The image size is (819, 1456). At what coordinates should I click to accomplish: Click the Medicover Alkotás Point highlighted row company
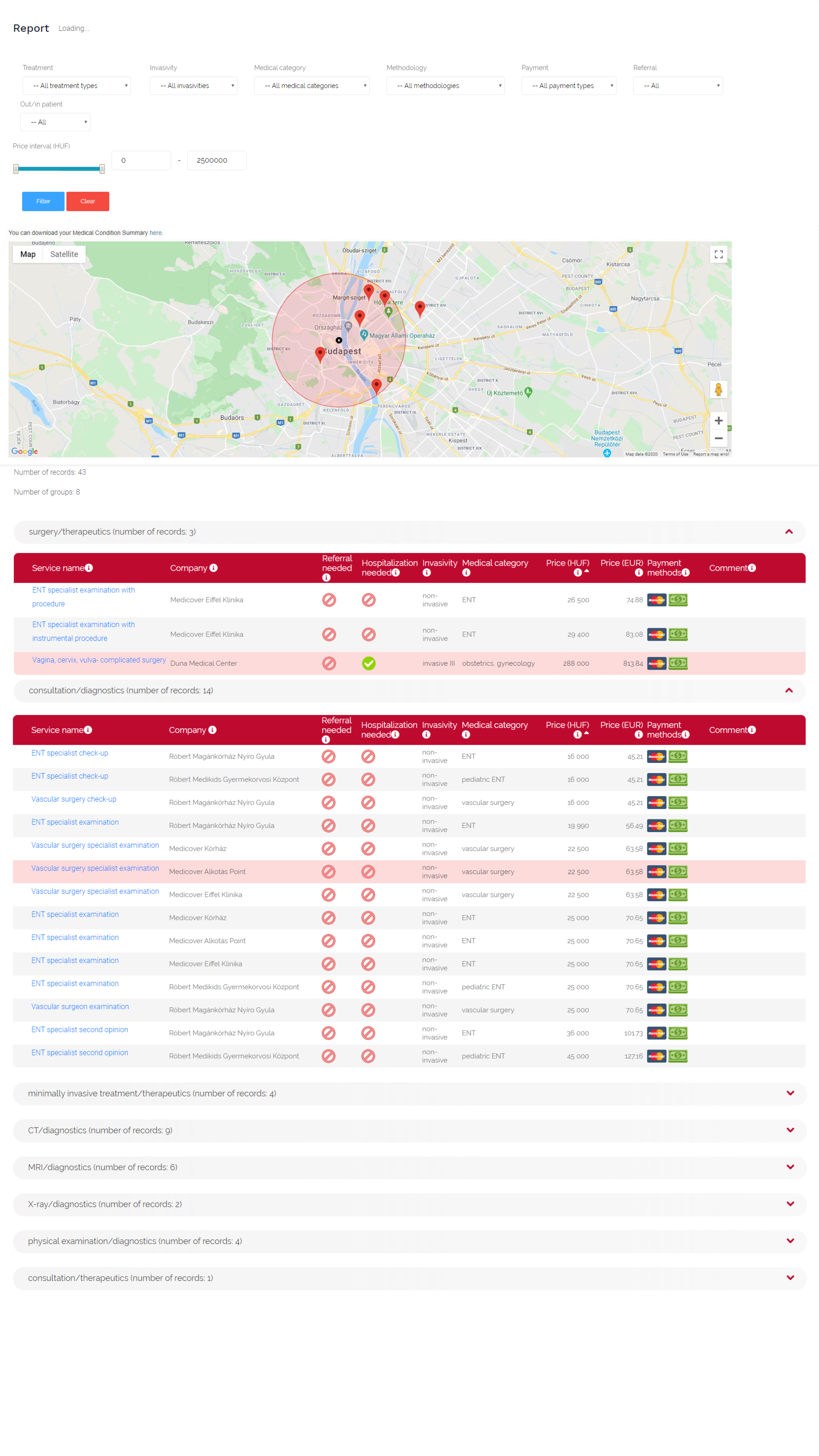pos(207,871)
